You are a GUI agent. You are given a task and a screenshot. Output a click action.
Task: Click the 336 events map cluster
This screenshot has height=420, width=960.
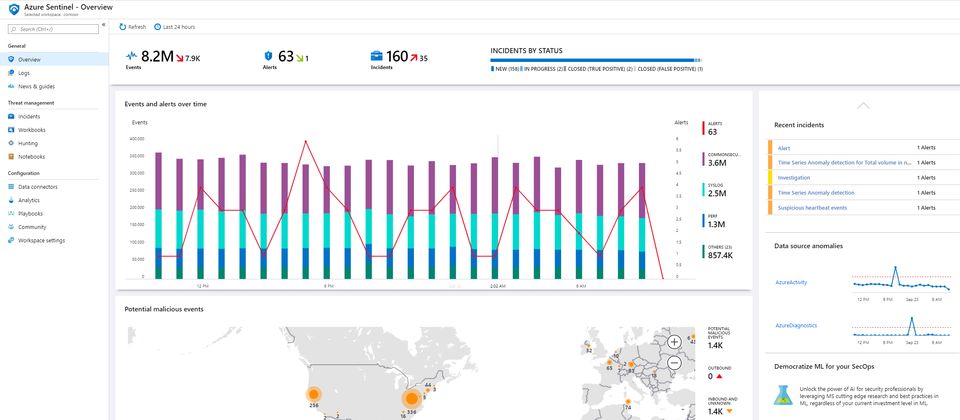tap(411, 399)
